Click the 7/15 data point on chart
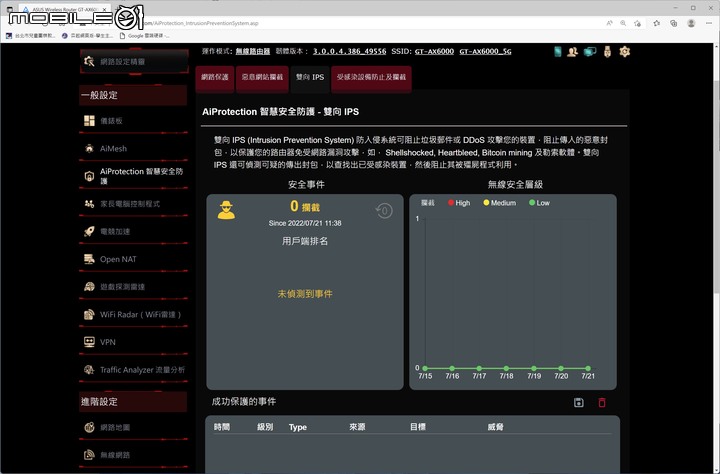Image resolution: width=720 pixels, height=474 pixels. 425,368
